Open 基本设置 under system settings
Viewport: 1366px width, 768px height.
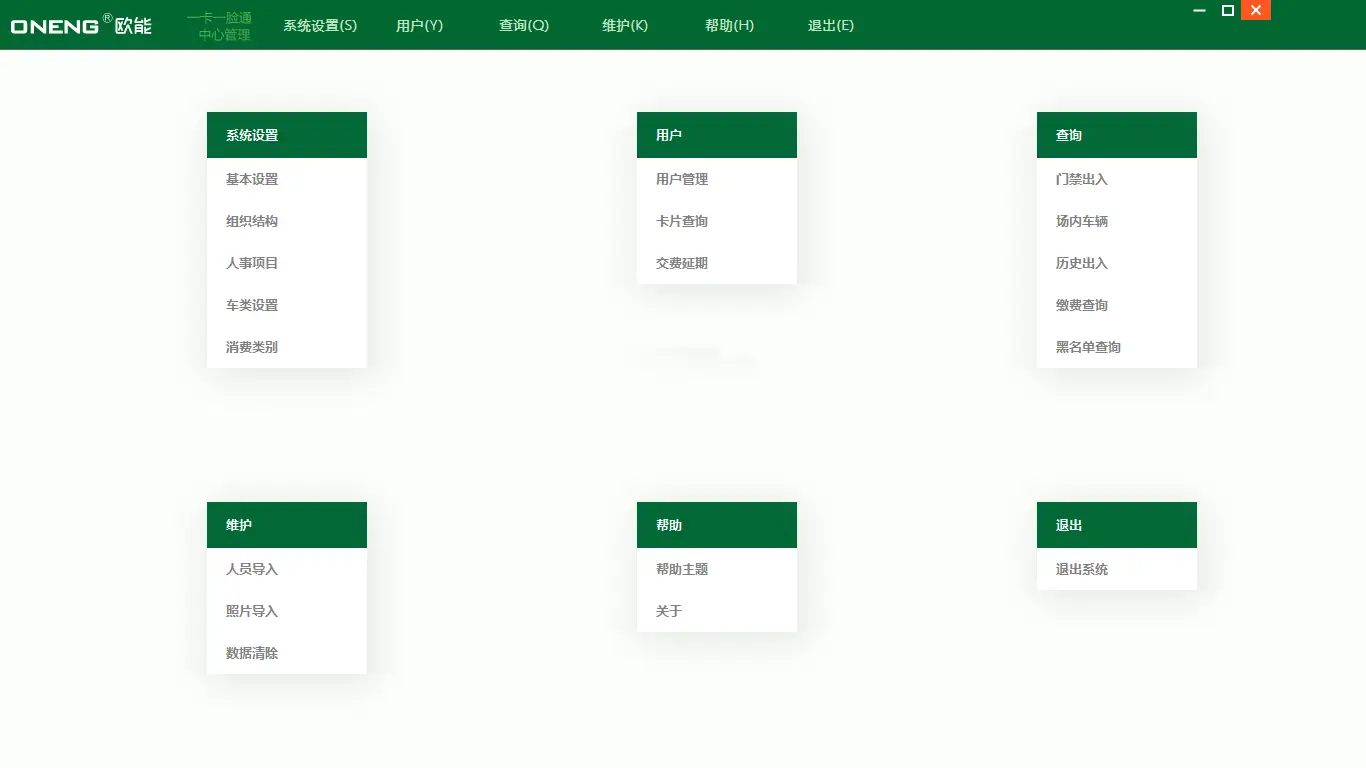pos(252,180)
